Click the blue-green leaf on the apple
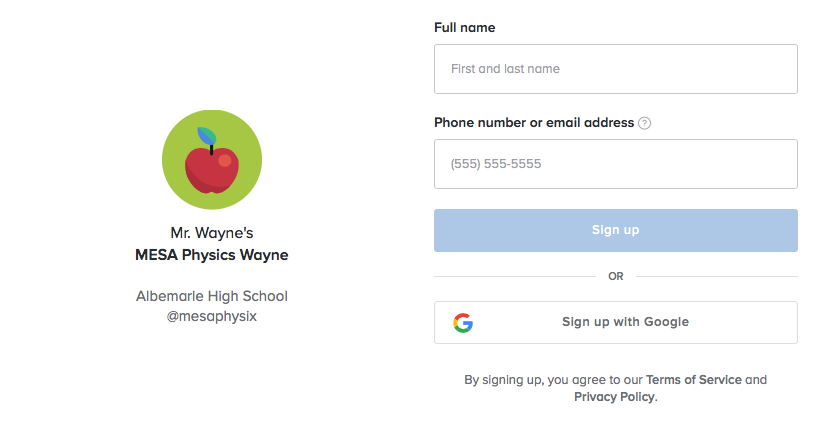Image resolution: width=830 pixels, height=423 pixels. click(x=207, y=136)
